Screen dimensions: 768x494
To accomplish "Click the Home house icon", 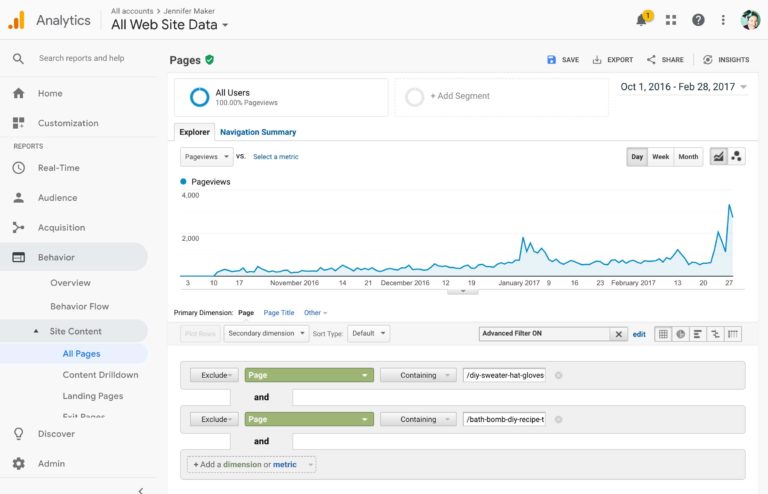I will [x=19, y=93].
